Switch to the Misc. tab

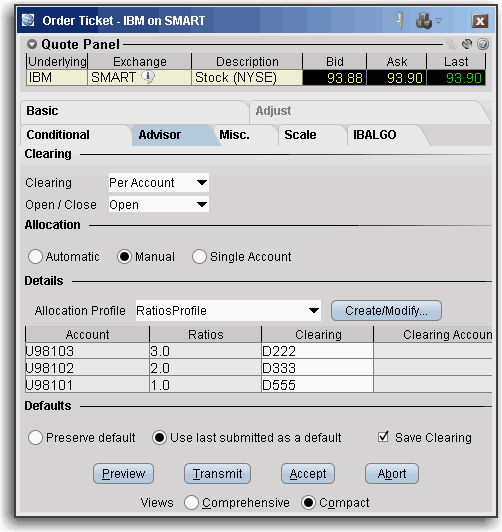pos(247,135)
